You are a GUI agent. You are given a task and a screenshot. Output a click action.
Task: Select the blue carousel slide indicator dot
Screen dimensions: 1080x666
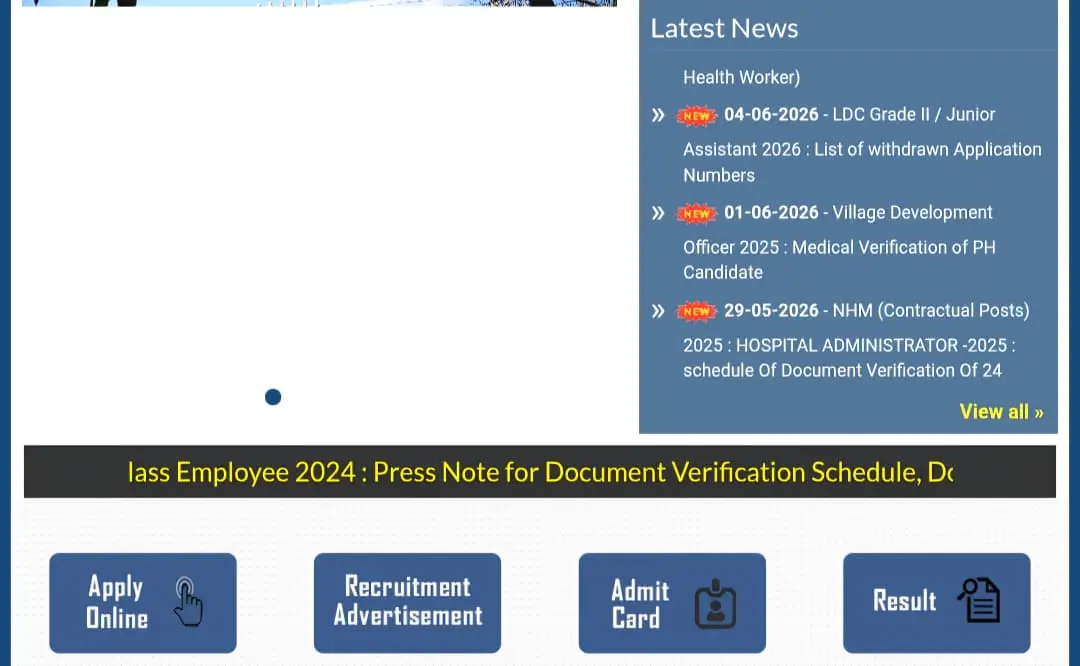click(273, 397)
